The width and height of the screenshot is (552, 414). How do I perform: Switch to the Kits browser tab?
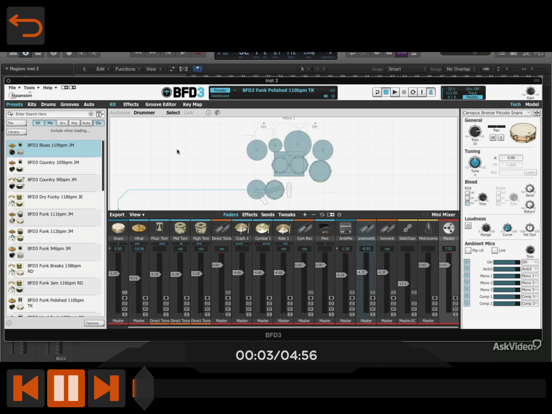32,104
